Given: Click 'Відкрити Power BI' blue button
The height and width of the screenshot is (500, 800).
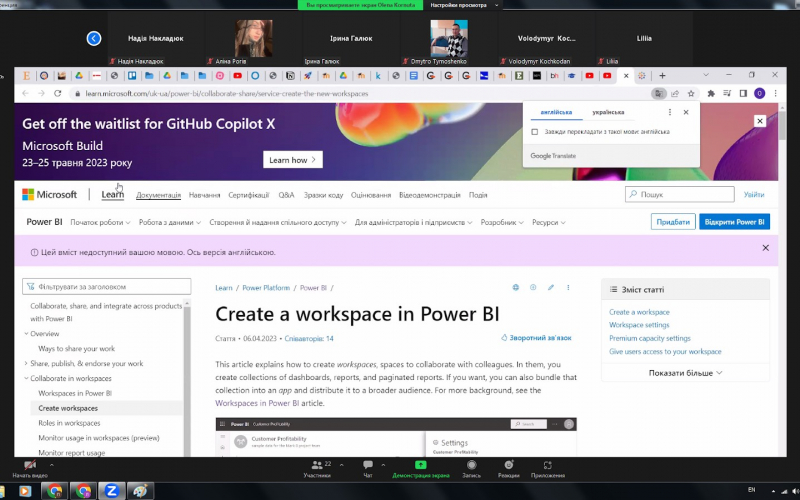Looking at the screenshot, I should tap(734, 222).
